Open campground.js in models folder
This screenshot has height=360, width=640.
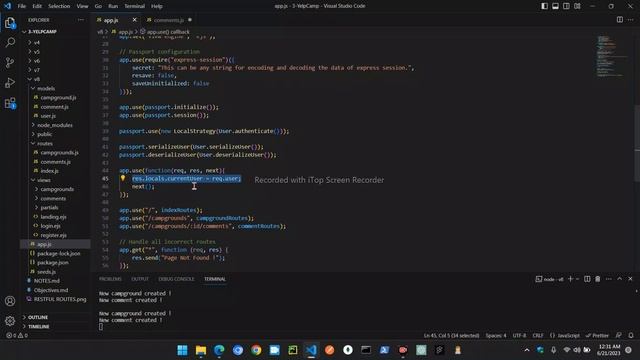(x=58, y=98)
